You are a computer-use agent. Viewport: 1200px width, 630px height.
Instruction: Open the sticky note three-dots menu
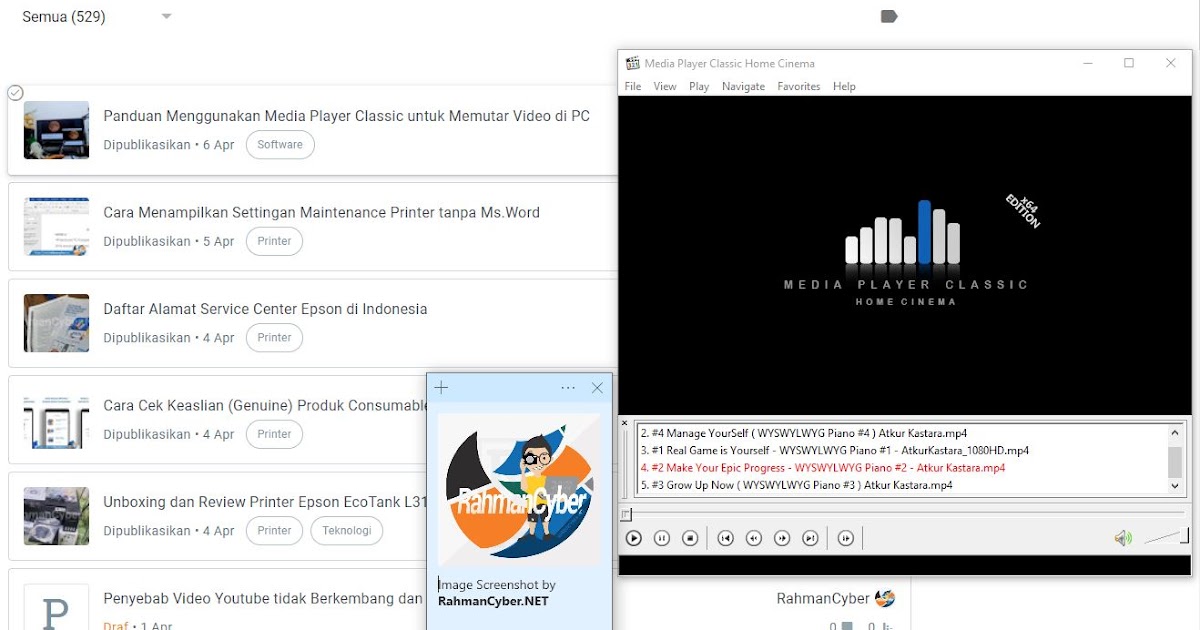point(568,388)
